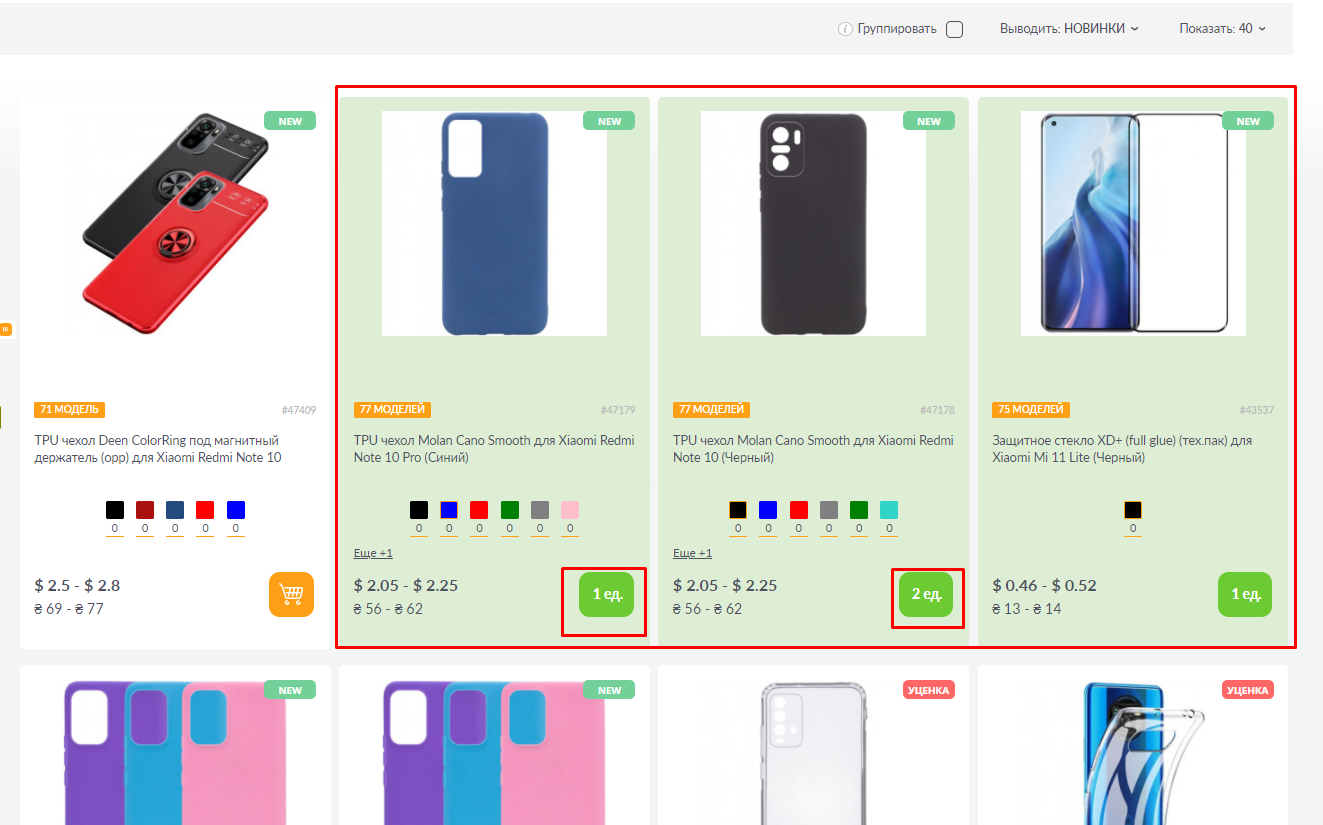Open Защитное стекло XD+ product link
1323x825 pixels.
pos(1122,449)
